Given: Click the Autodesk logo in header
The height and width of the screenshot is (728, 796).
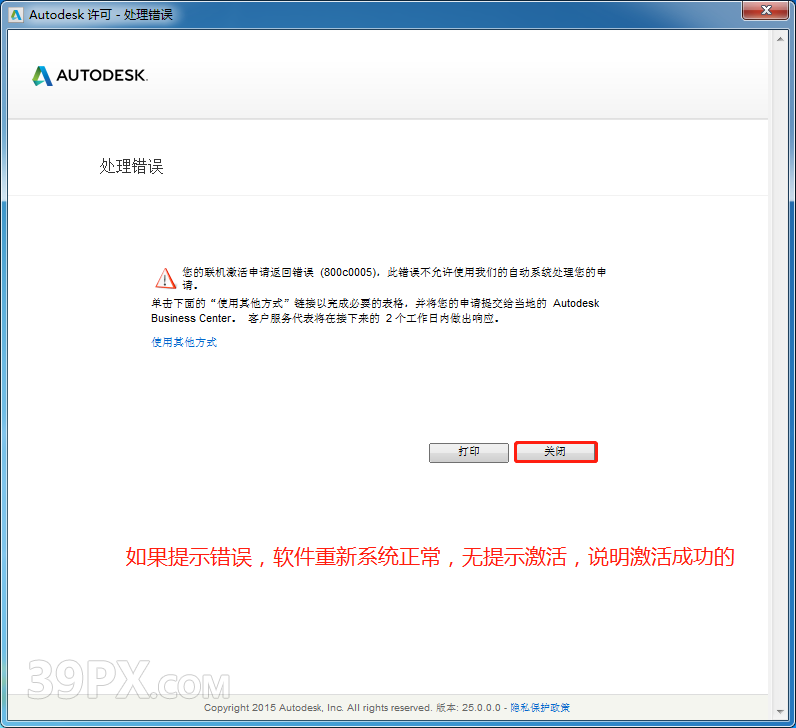Looking at the screenshot, I should (x=90, y=76).
